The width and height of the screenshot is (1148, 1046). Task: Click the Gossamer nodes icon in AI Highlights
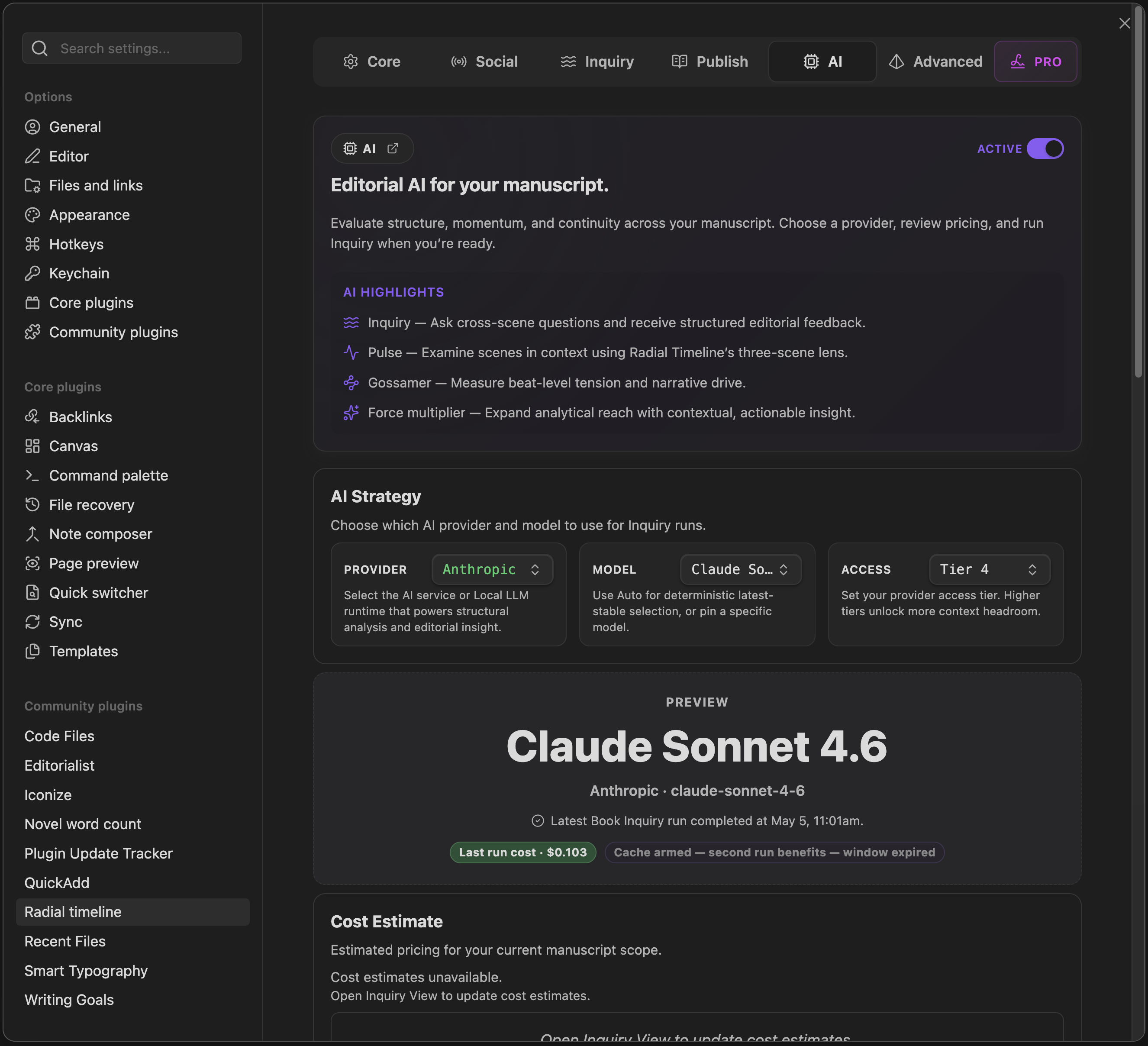[351, 383]
